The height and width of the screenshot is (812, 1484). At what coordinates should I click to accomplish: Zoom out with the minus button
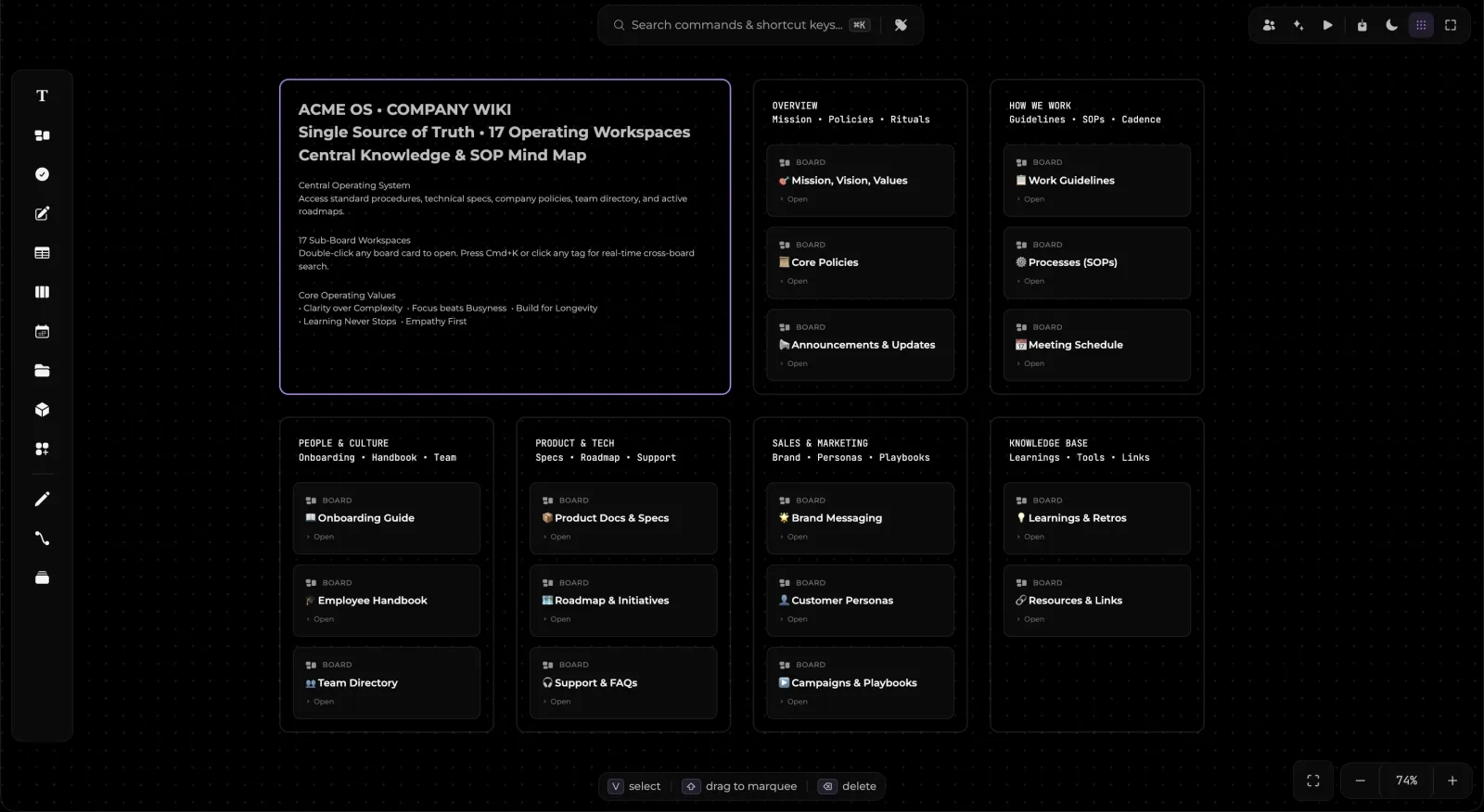coord(1360,780)
